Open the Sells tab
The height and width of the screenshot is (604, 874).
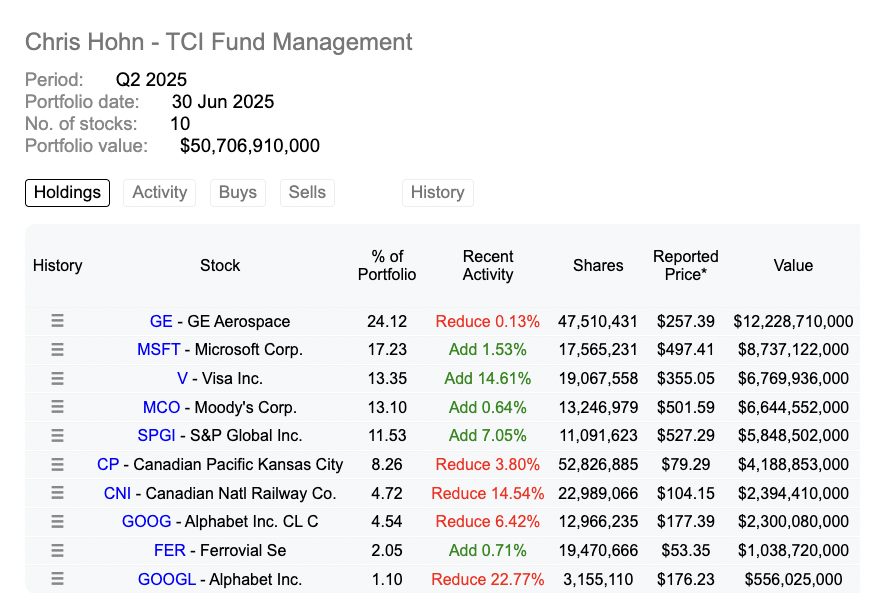pos(307,193)
